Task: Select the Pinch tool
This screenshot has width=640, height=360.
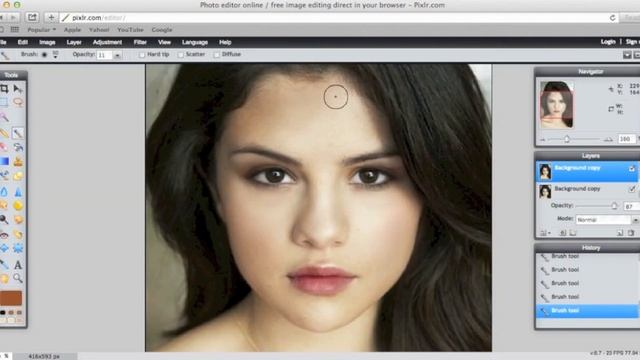Action: (18, 248)
